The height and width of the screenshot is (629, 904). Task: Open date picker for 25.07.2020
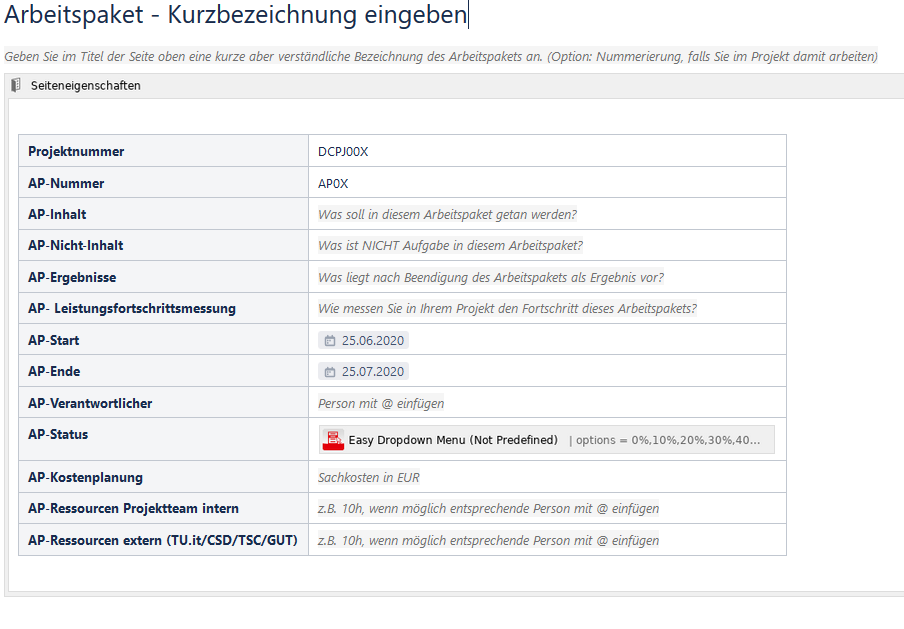coord(363,371)
